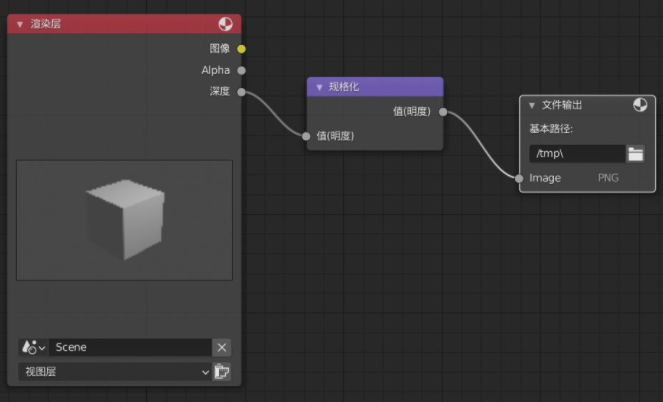Image resolution: width=663 pixels, height=402 pixels.
Task: Click the /tmp\ base path field
Action: click(x=576, y=153)
